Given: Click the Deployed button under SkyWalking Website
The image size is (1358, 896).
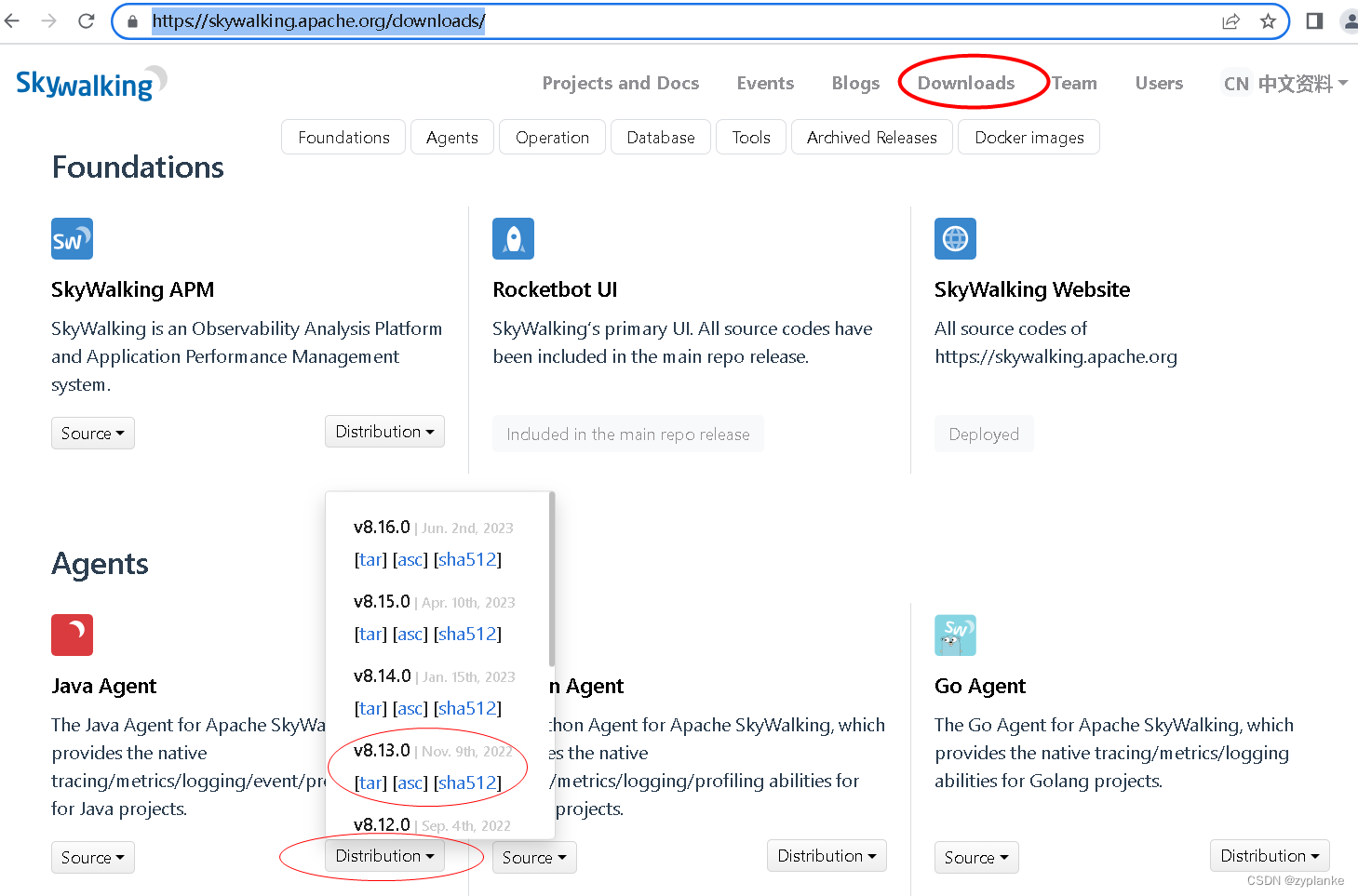Looking at the screenshot, I should pyautogui.click(x=983, y=434).
